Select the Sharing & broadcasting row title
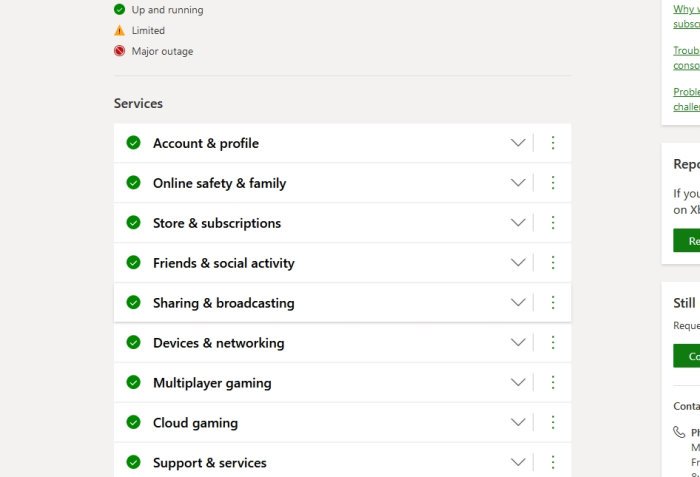The width and height of the screenshot is (700, 477). click(223, 303)
